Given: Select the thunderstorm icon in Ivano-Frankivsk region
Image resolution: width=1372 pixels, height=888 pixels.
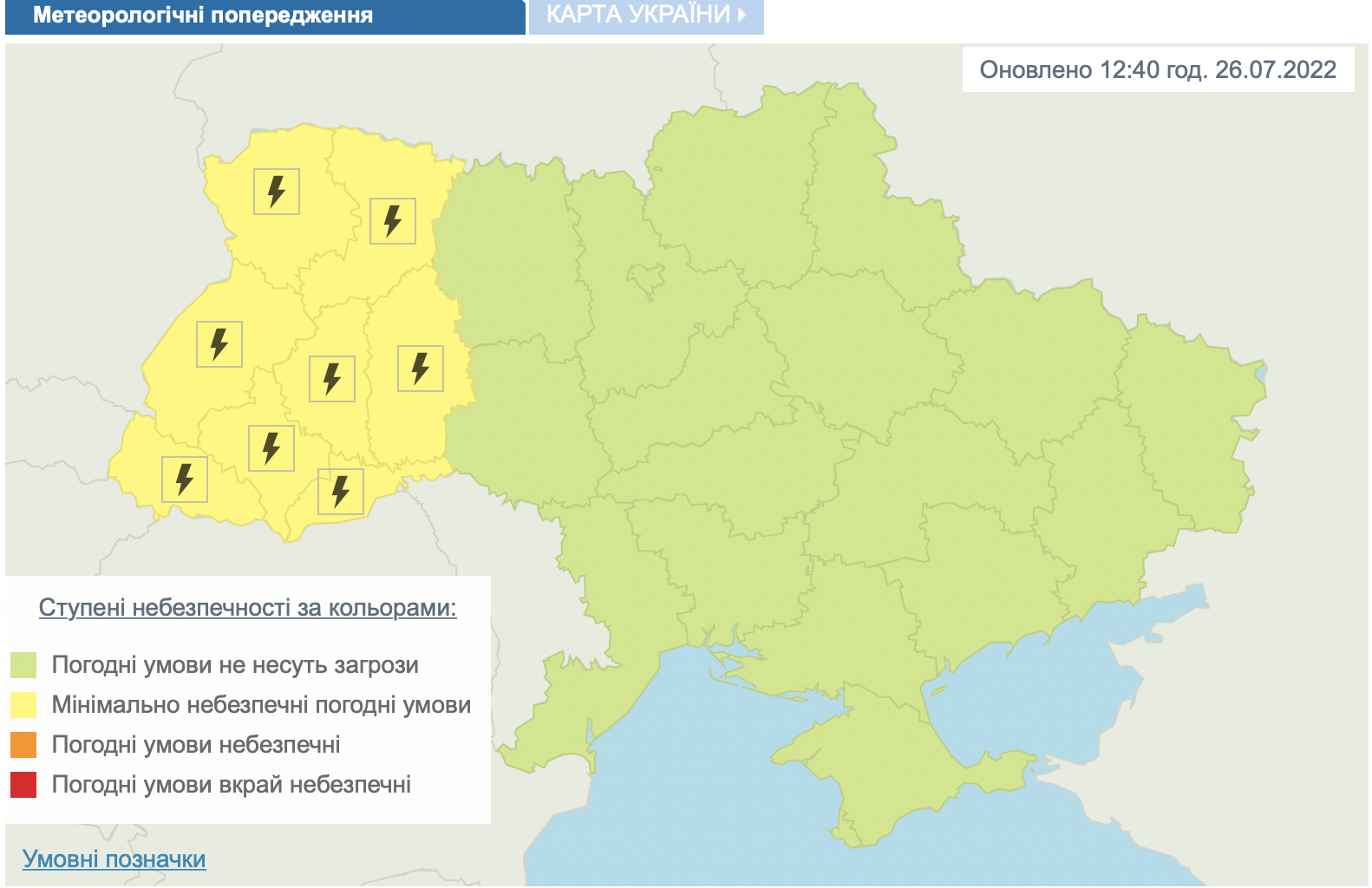Looking at the screenshot, I should 271,448.
